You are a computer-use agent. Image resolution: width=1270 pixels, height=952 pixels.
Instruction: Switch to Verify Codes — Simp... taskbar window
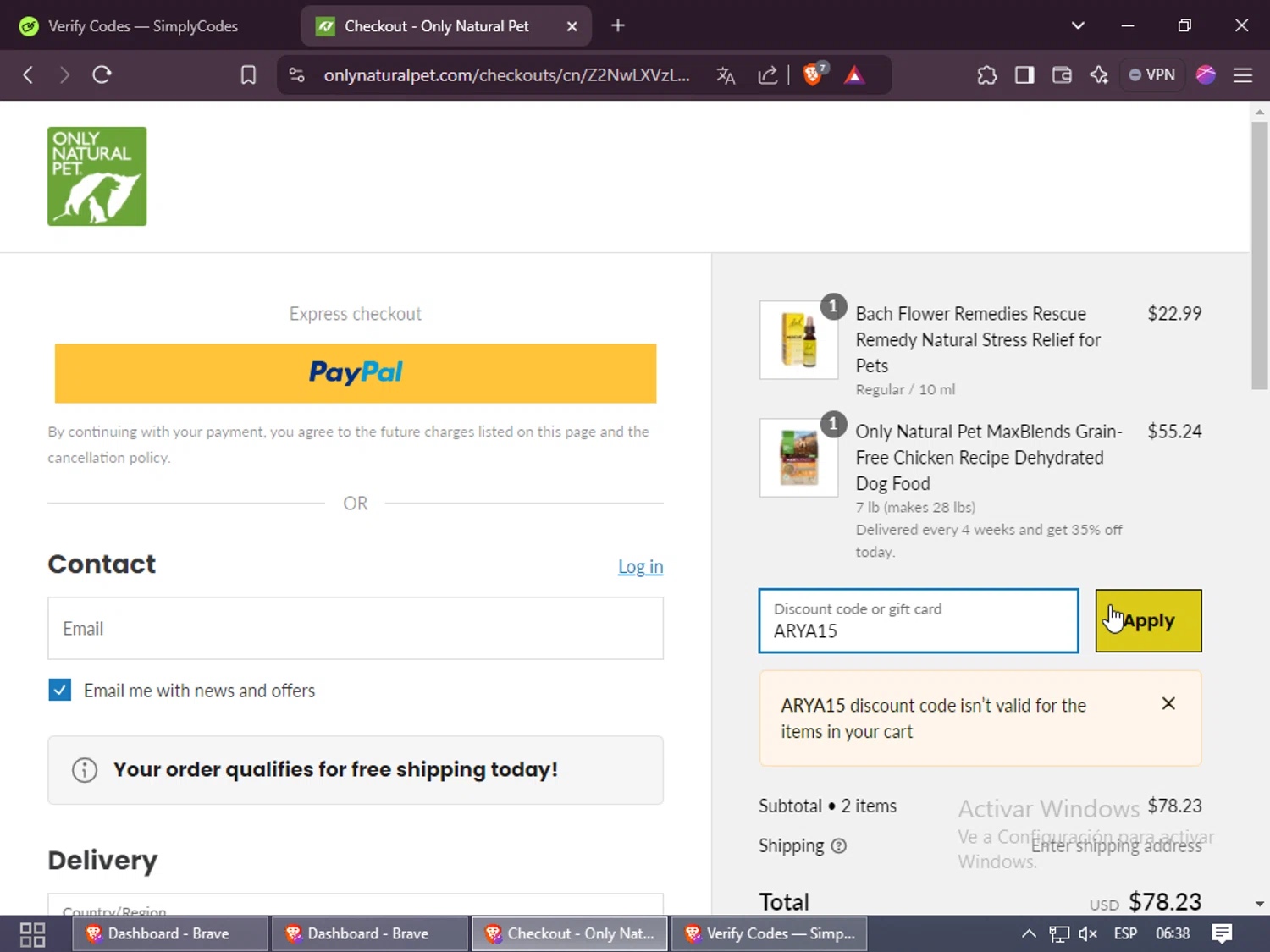(769, 934)
